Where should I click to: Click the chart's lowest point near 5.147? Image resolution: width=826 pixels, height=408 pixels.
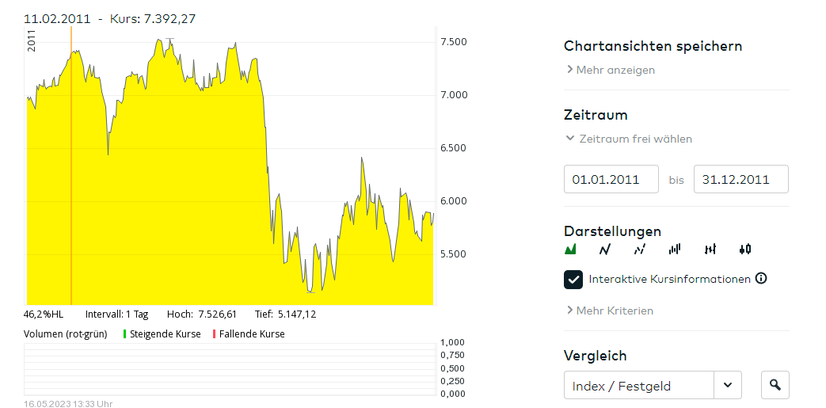[x=311, y=291]
